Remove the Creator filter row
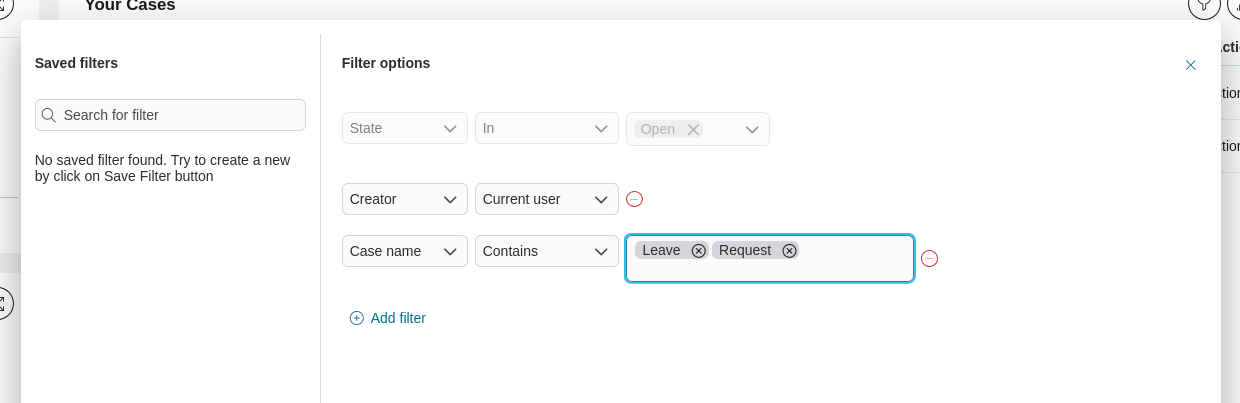Screen dimensions: 1240x403 click(634, 199)
